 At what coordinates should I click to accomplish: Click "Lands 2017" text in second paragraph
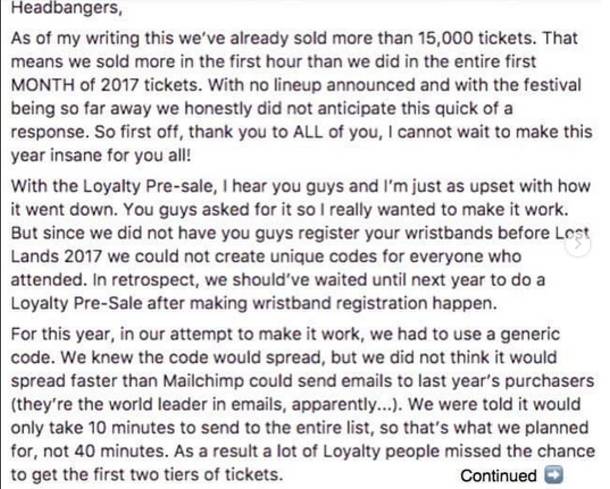[x=56, y=256]
